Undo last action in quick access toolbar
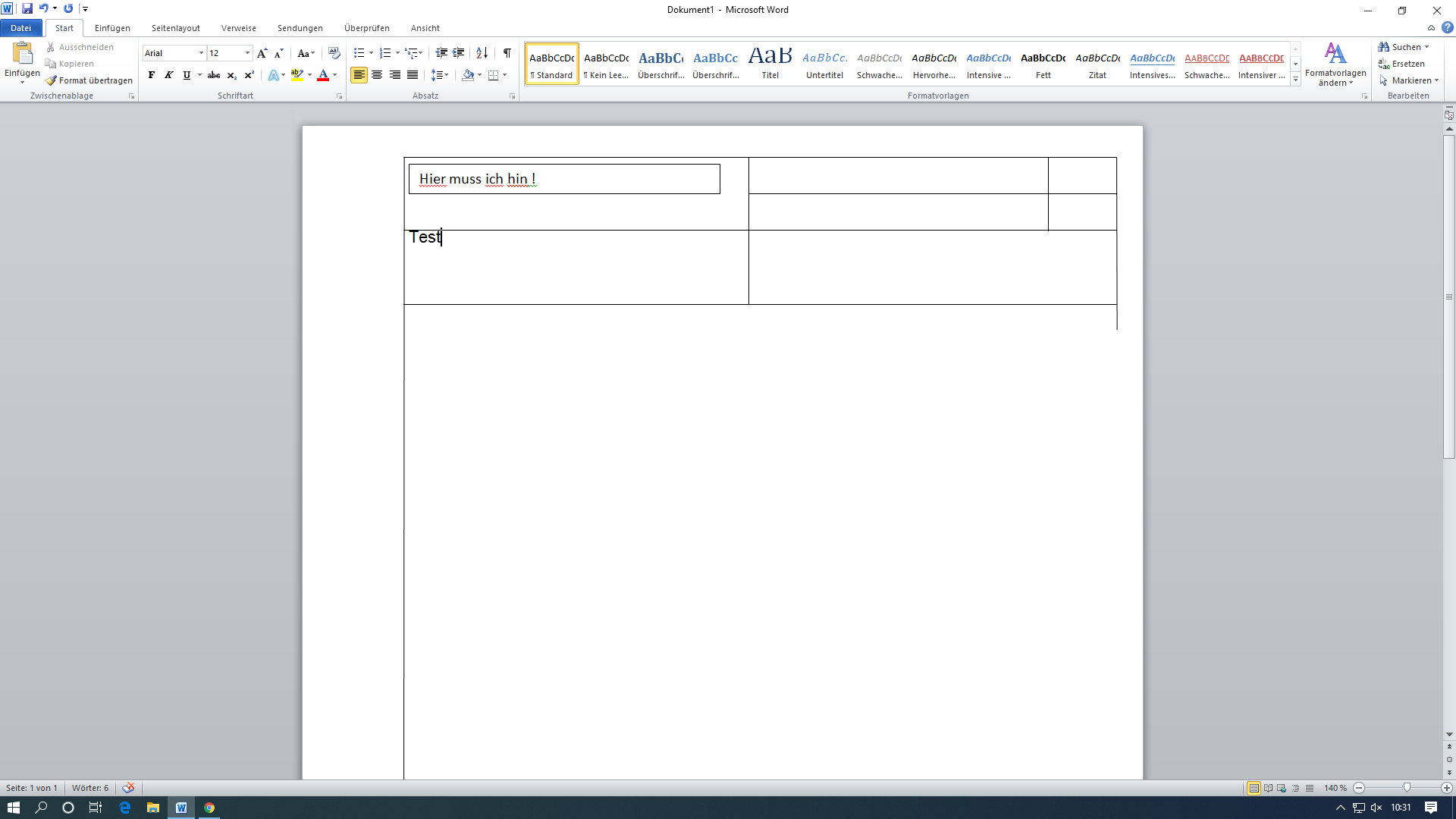Viewport: 1456px width, 819px height. (x=43, y=9)
